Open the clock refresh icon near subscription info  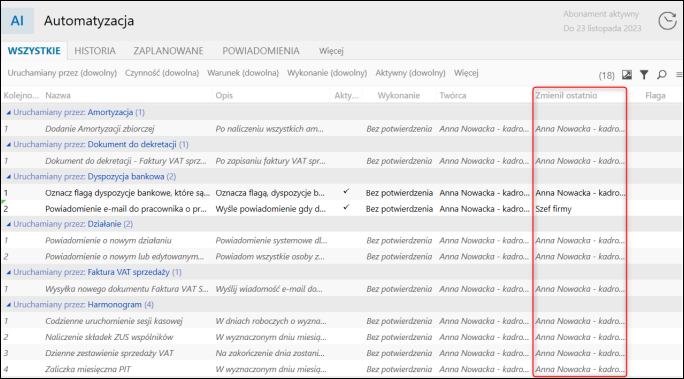(667, 21)
